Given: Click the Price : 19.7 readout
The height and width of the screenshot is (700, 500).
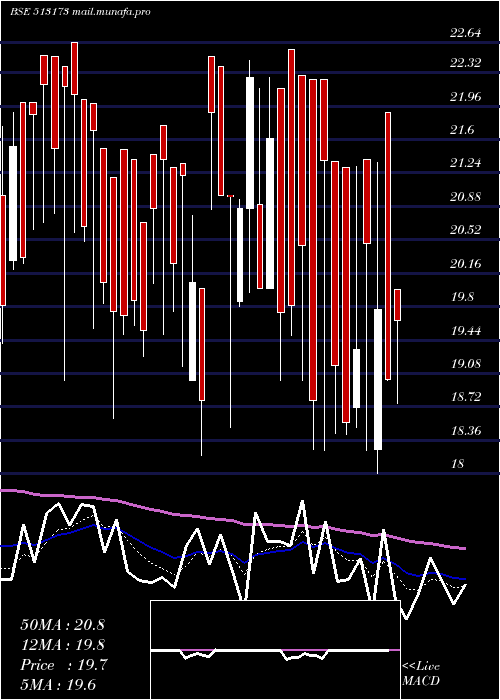Looking at the screenshot, I should click(x=64, y=666).
